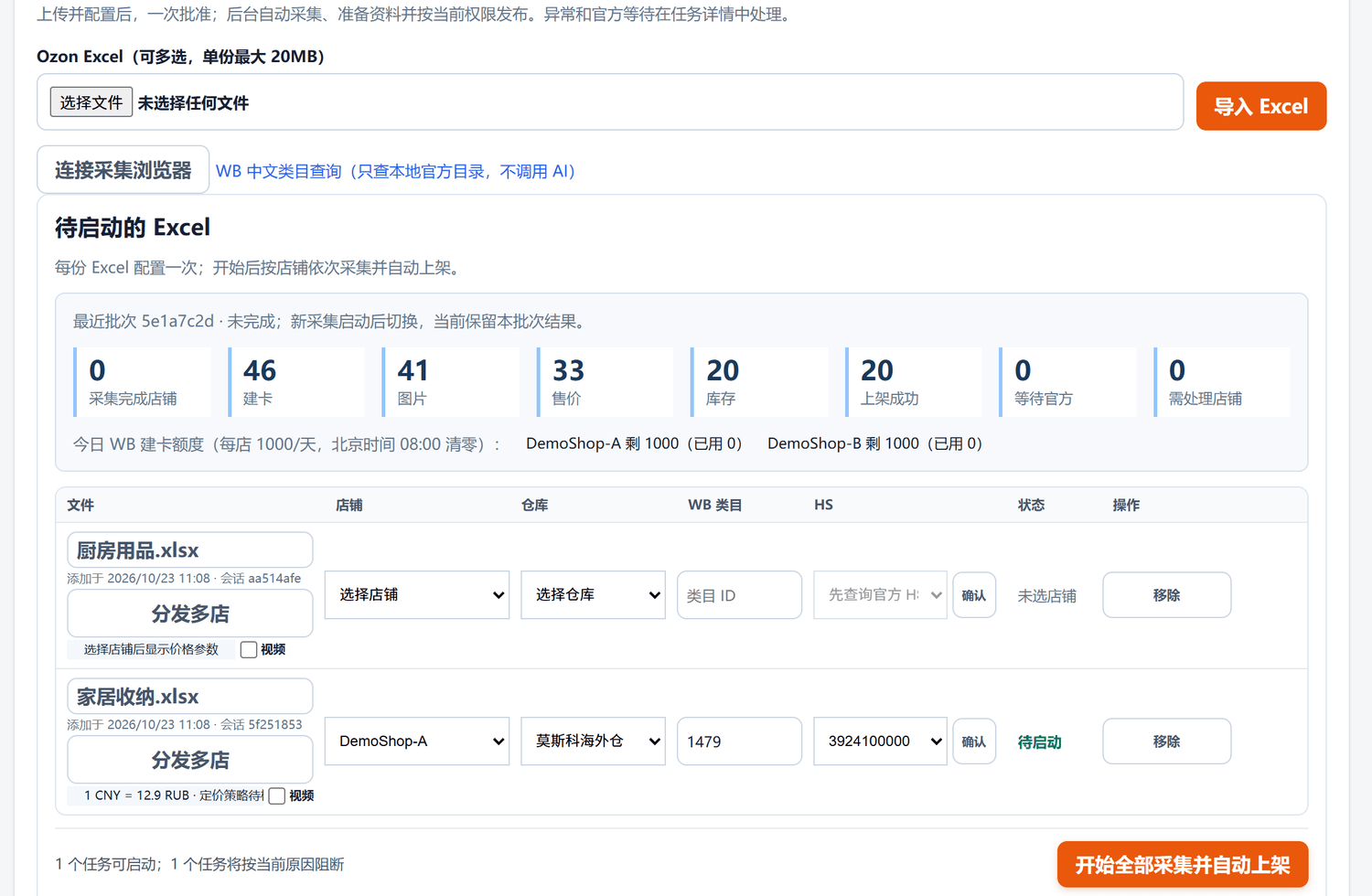The height and width of the screenshot is (896, 1372).
Task: Click 移除 for 家居收纳.xlsx
Action: 1167,741
